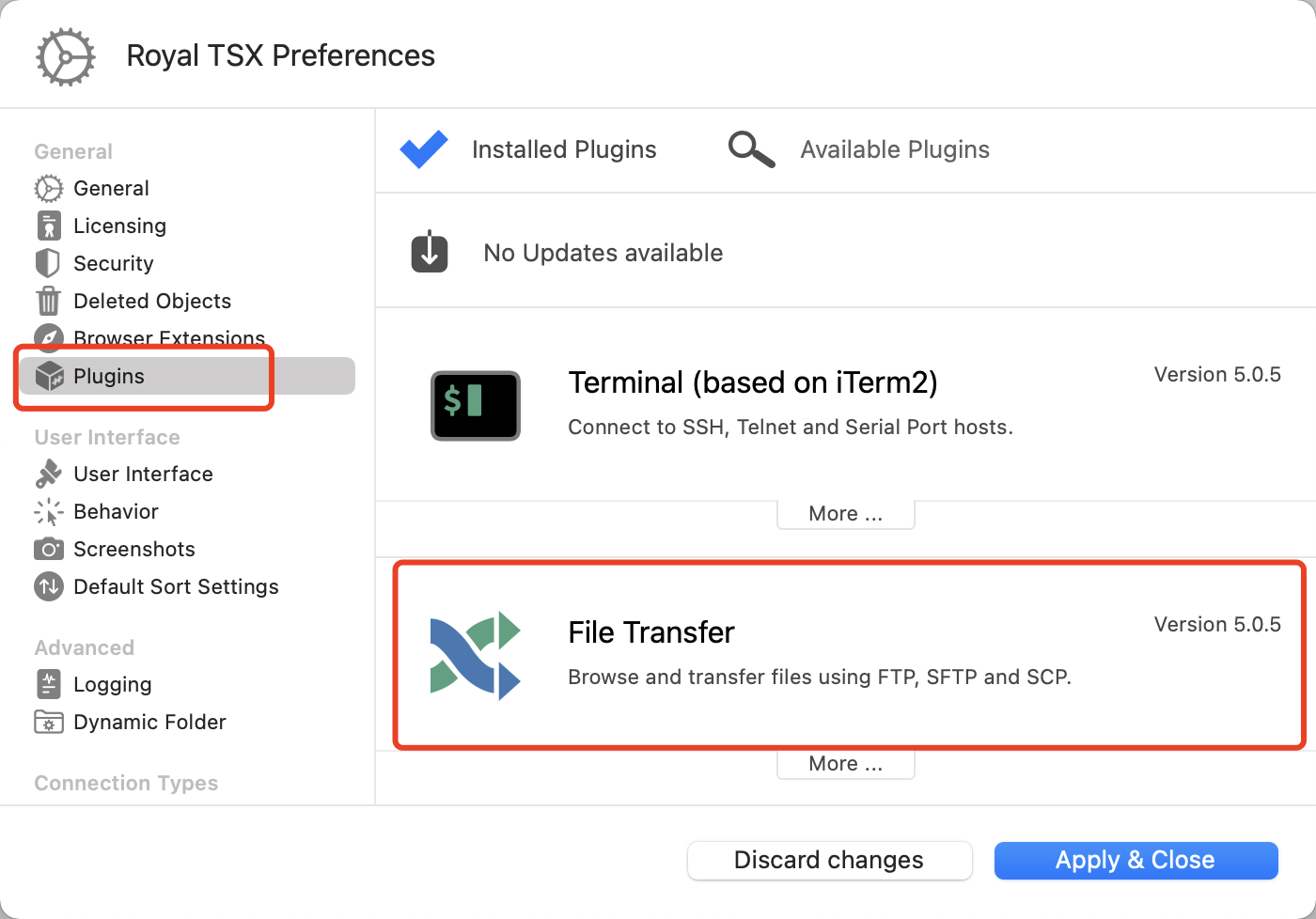
Task: Open Dynamic Folder settings icon
Action: coord(48,722)
